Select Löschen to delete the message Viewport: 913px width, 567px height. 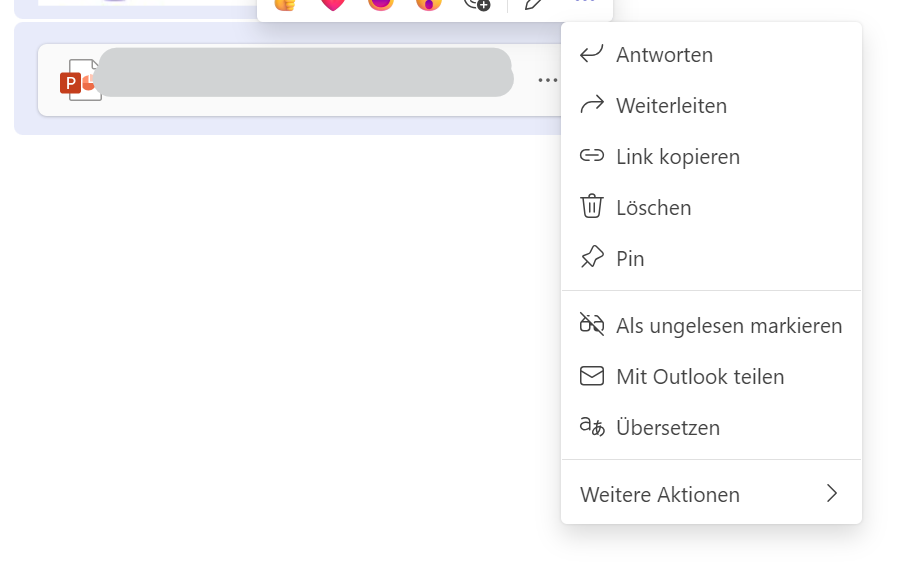[x=653, y=208]
